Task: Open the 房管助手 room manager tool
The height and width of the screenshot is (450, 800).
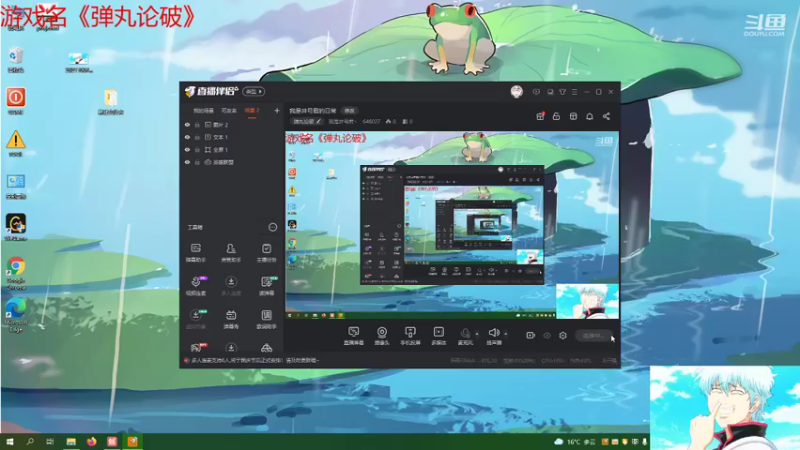Action: pos(231,253)
